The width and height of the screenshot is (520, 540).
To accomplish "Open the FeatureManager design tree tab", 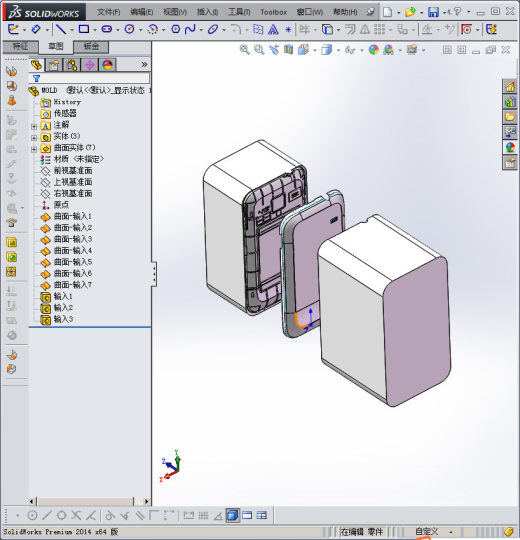I will point(36,65).
